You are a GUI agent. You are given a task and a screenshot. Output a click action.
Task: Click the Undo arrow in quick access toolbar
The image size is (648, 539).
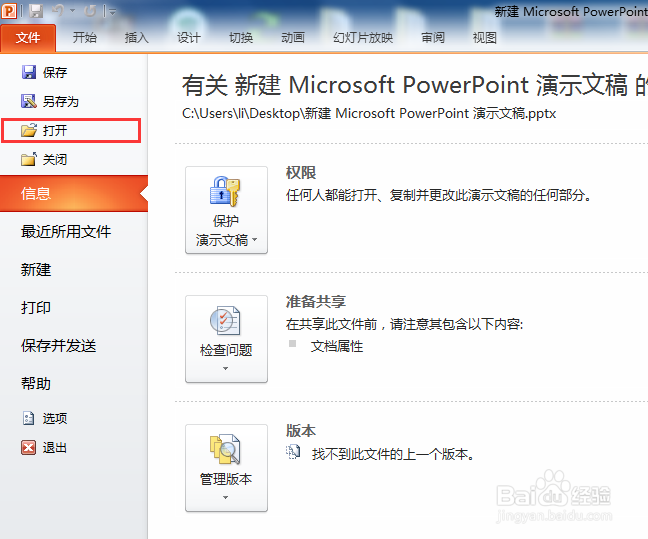58,11
